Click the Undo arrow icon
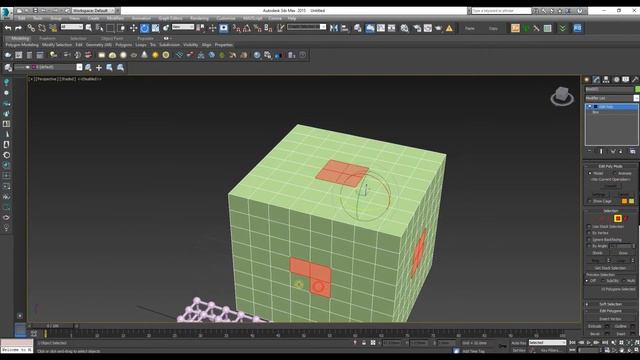 click(8, 28)
